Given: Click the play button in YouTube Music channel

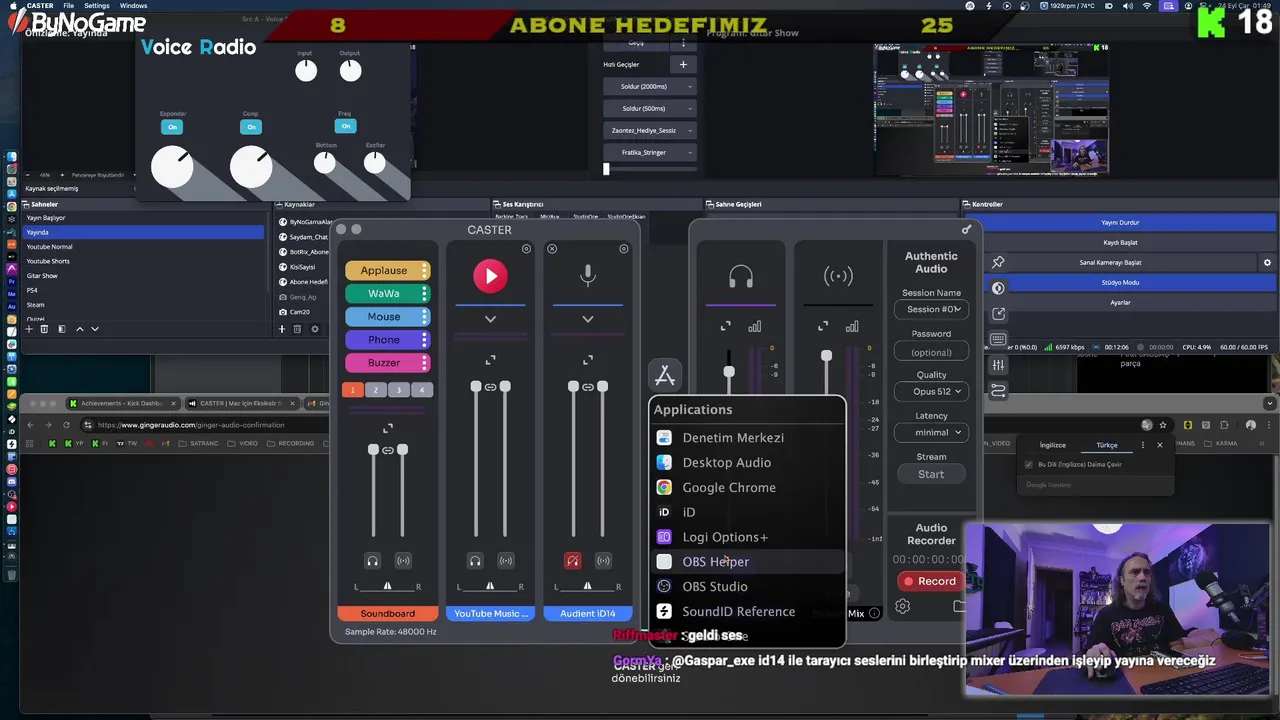Looking at the screenshot, I should (490, 276).
